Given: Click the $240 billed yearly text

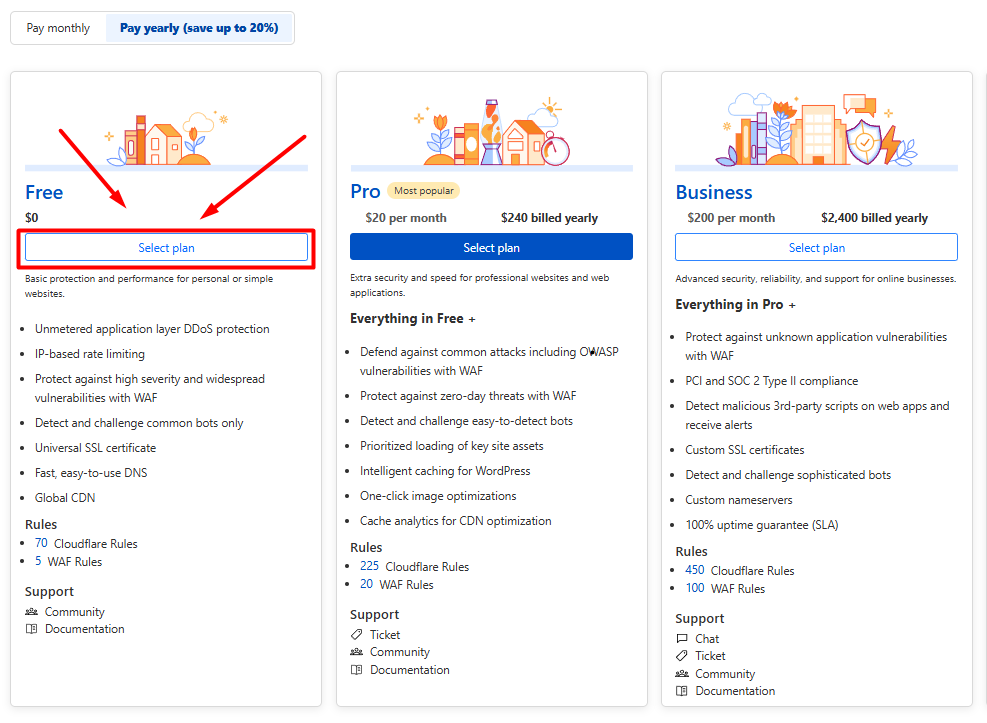Looking at the screenshot, I should (550, 218).
